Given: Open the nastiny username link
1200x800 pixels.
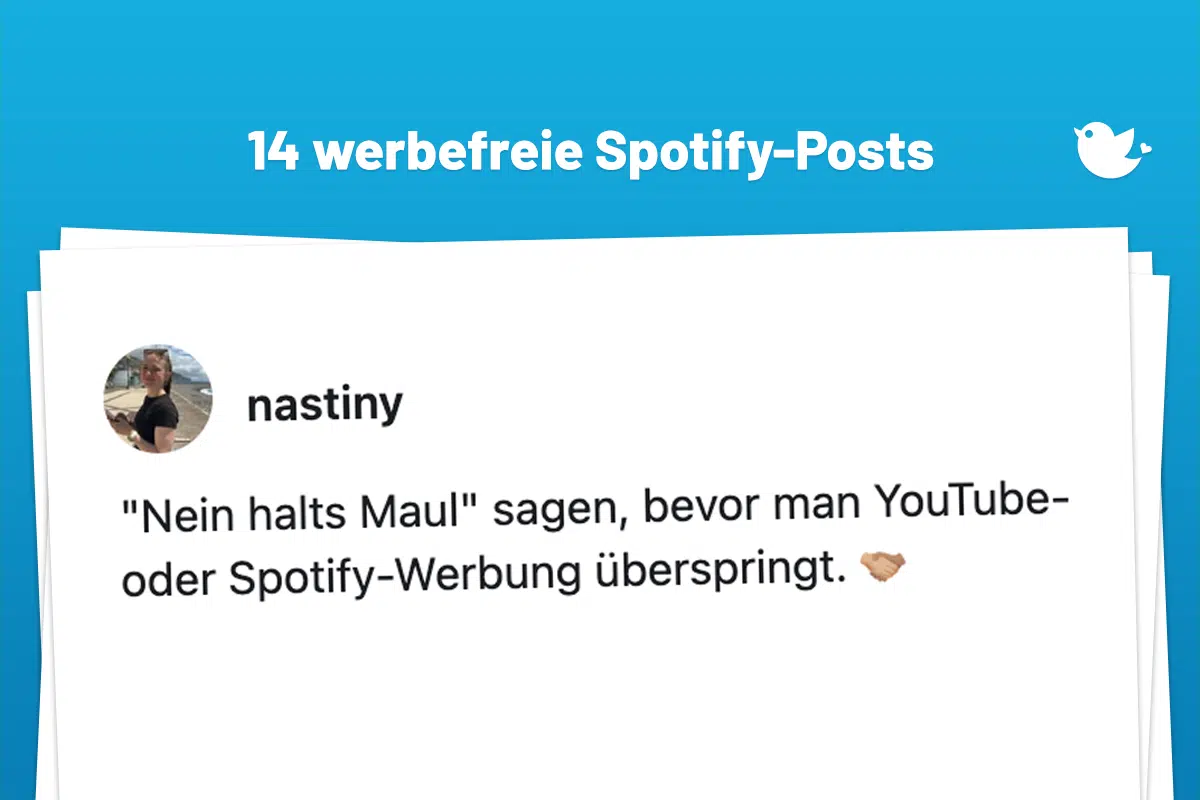Looking at the screenshot, I should click(325, 405).
